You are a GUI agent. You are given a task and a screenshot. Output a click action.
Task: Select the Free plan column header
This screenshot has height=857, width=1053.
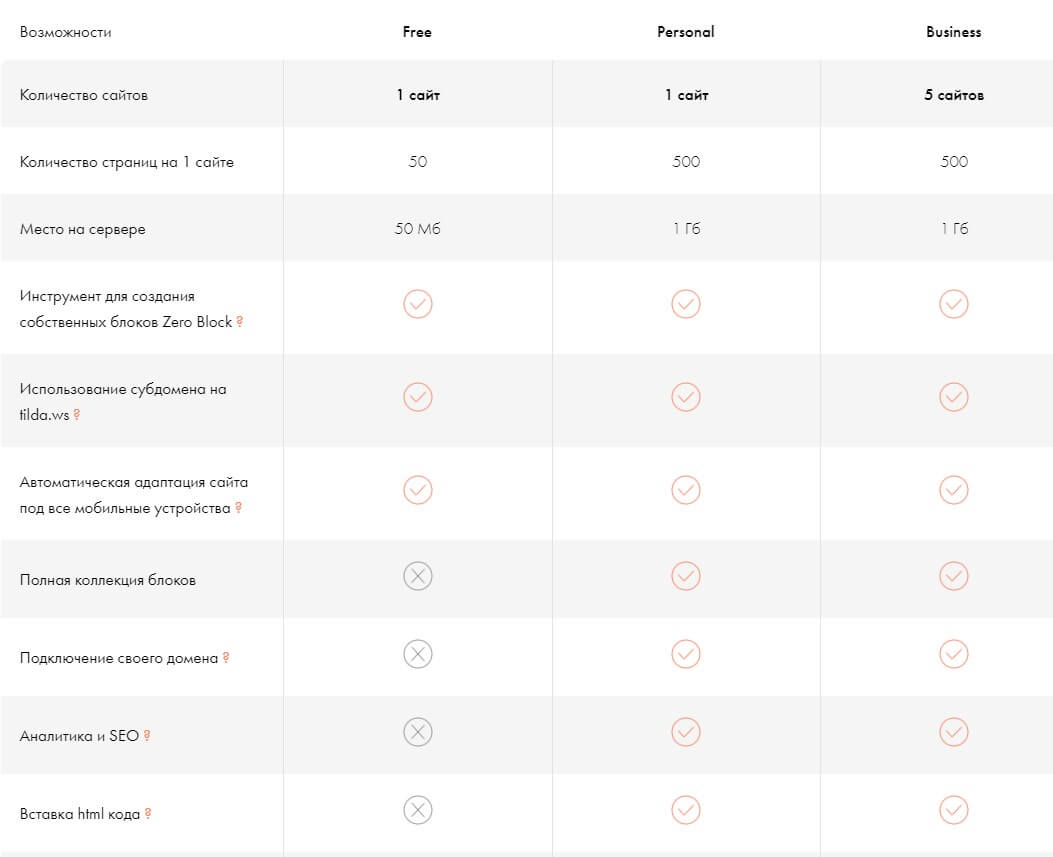pos(417,32)
